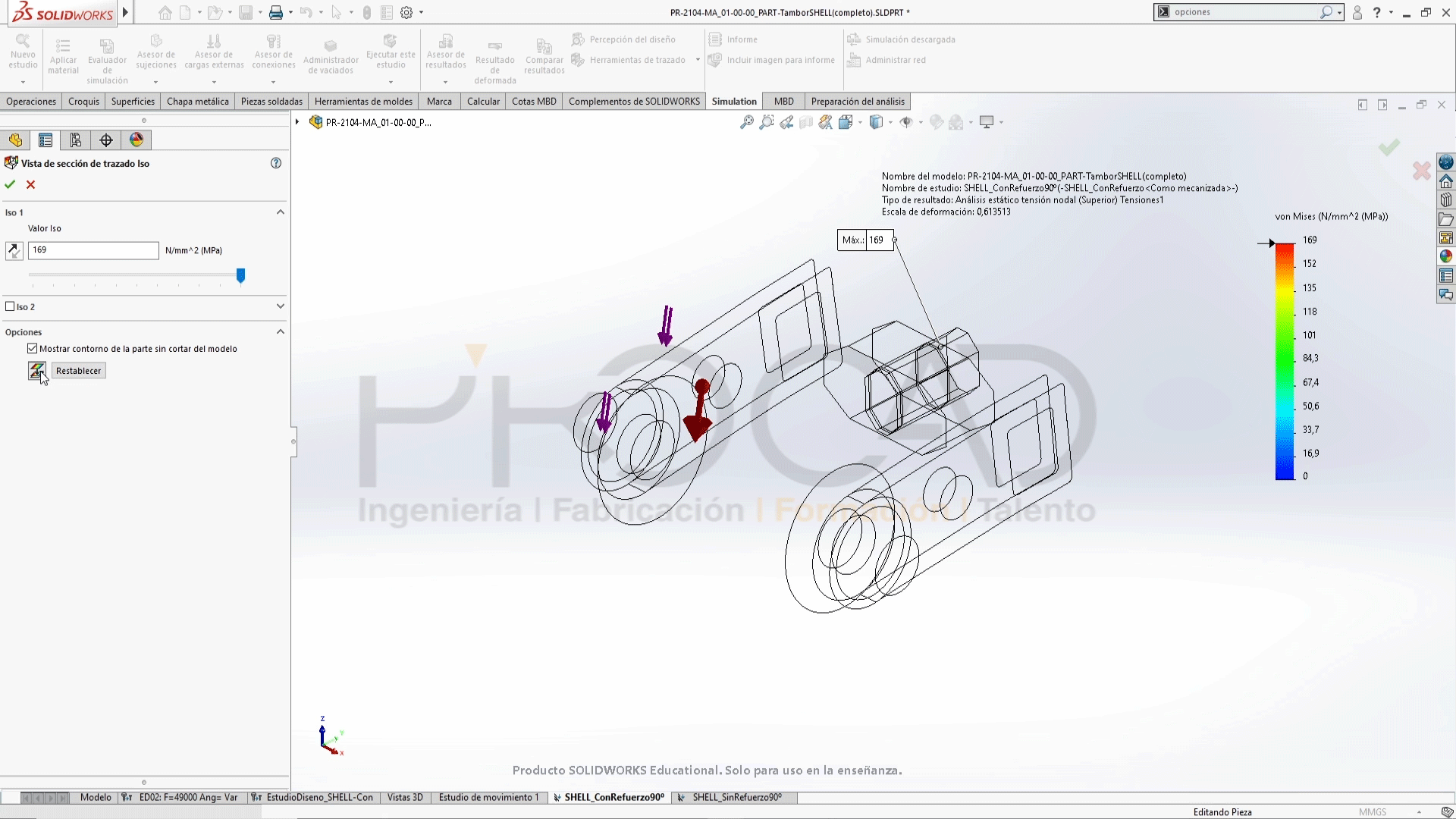Screen dimensions: 1456x819
Task: Open the Appearances color ball in task pane
Action: click(1446, 256)
